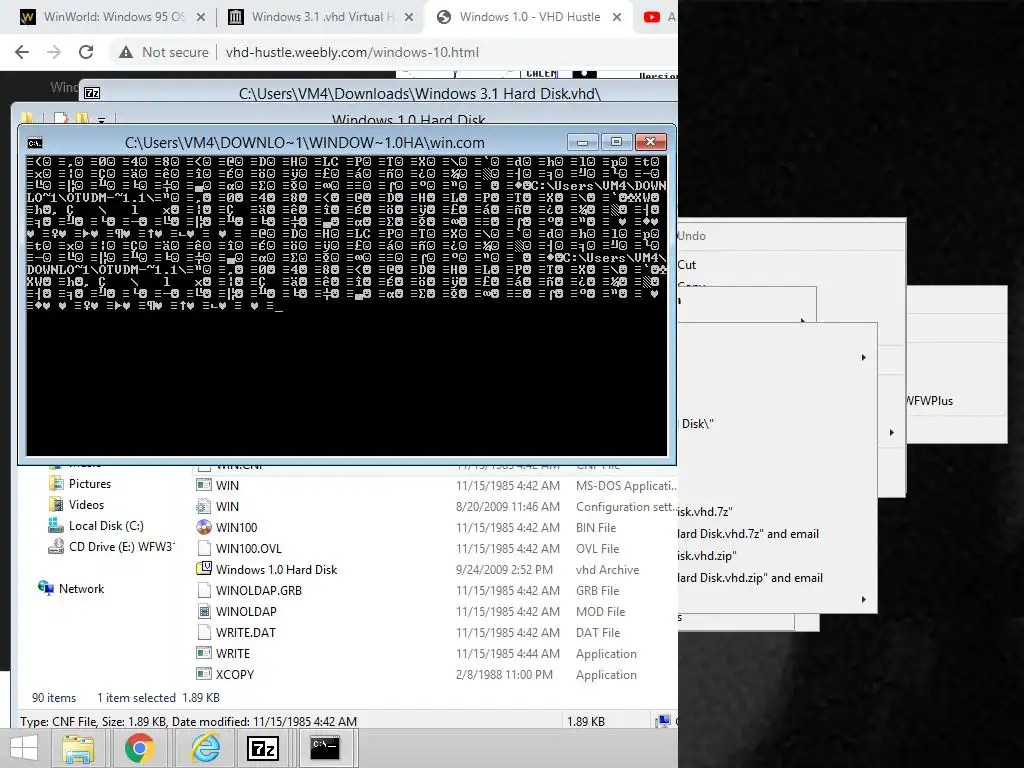Click the address bar URL field
The height and width of the screenshot is (768, 1024).
pyautogui.click(x=352, y=52)
